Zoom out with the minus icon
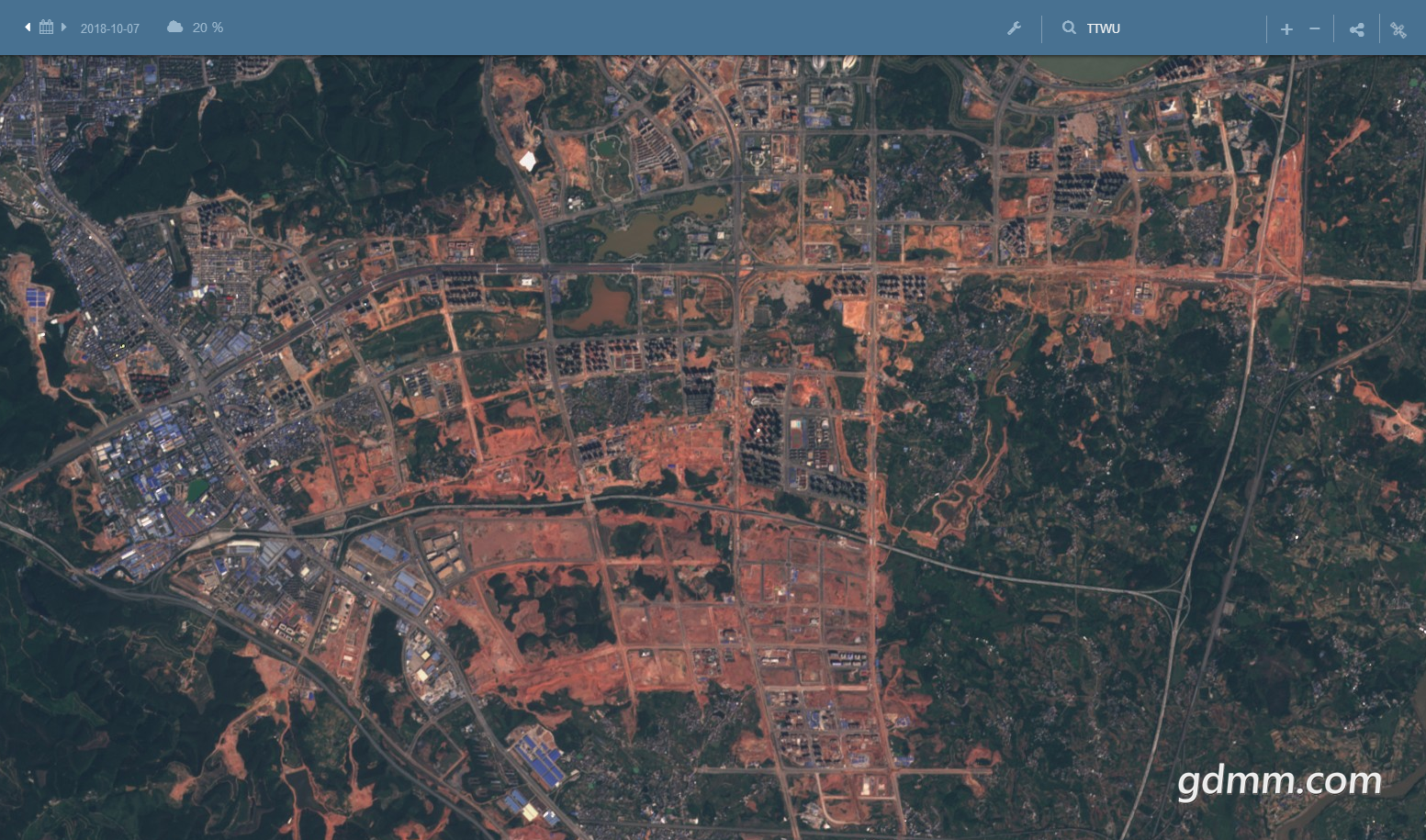 [x=1315, y=29]
